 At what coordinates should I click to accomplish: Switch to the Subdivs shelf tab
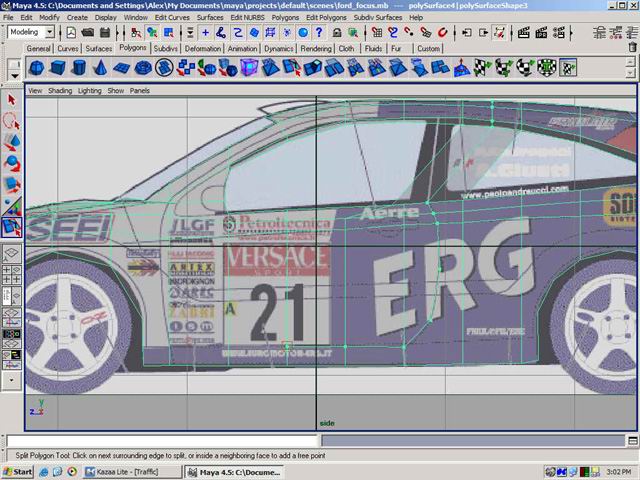pos(165,48)
